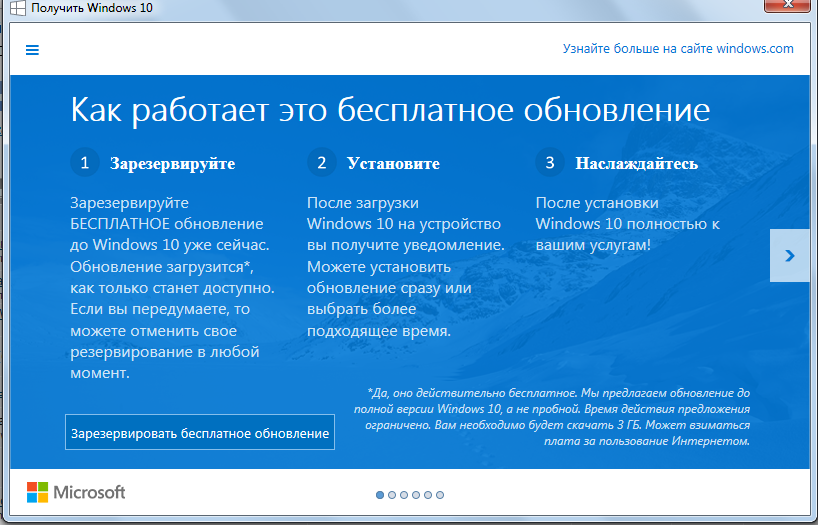Click the footnote starting '*Да, оно действительно бесплатное'
This screenshot has width=818, height=525.
point(552,417)
